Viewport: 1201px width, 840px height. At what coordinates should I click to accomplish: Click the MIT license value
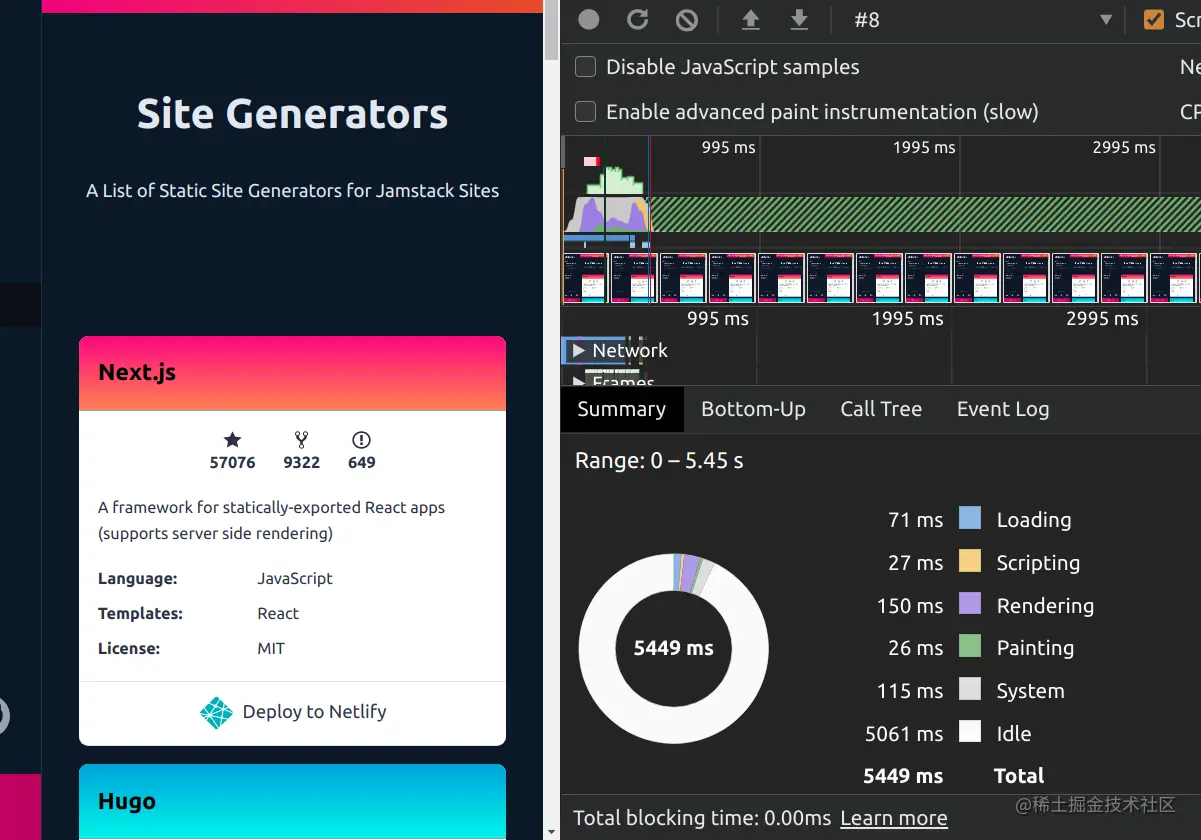271,649
